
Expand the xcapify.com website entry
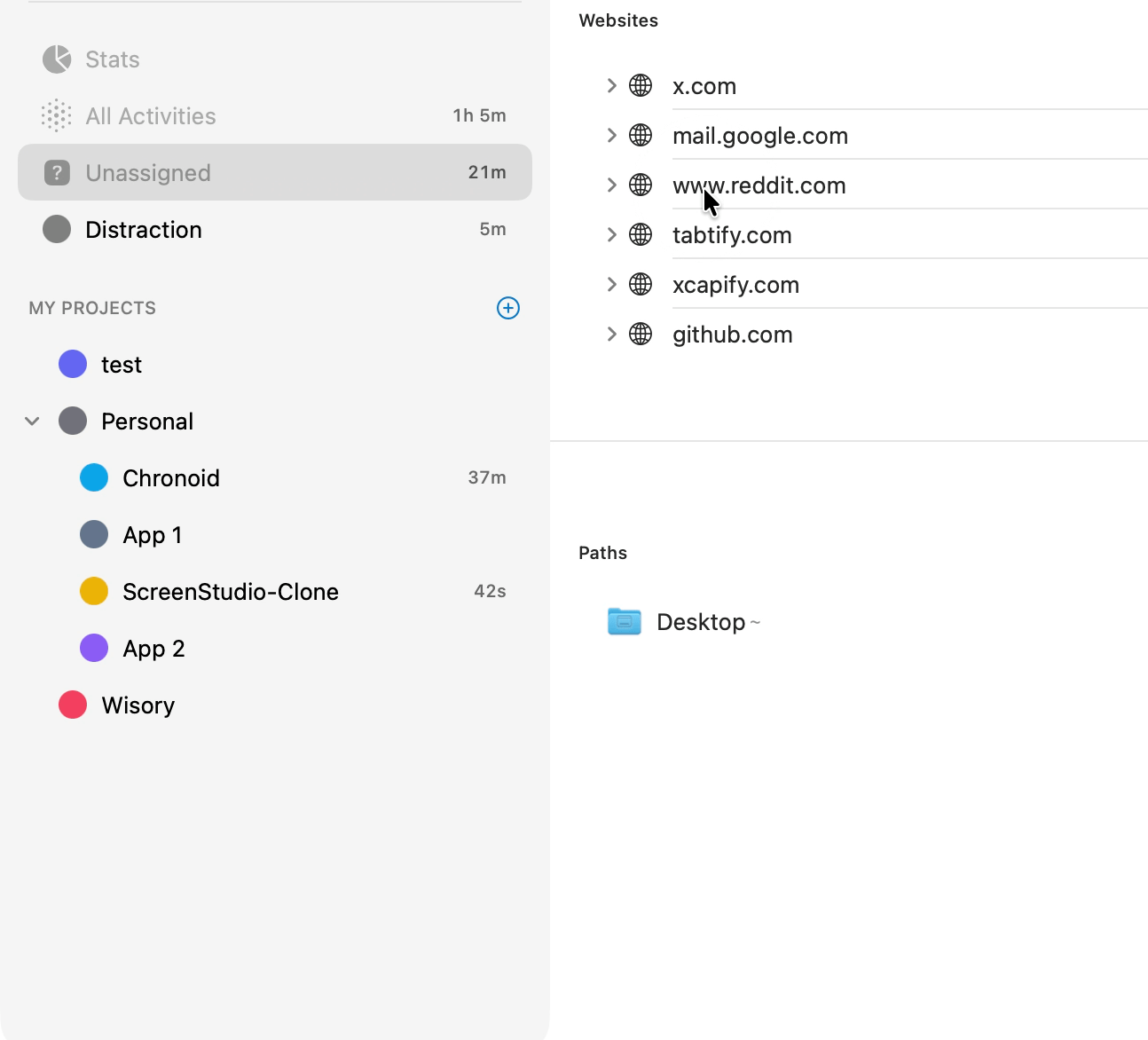click(611, 285)
